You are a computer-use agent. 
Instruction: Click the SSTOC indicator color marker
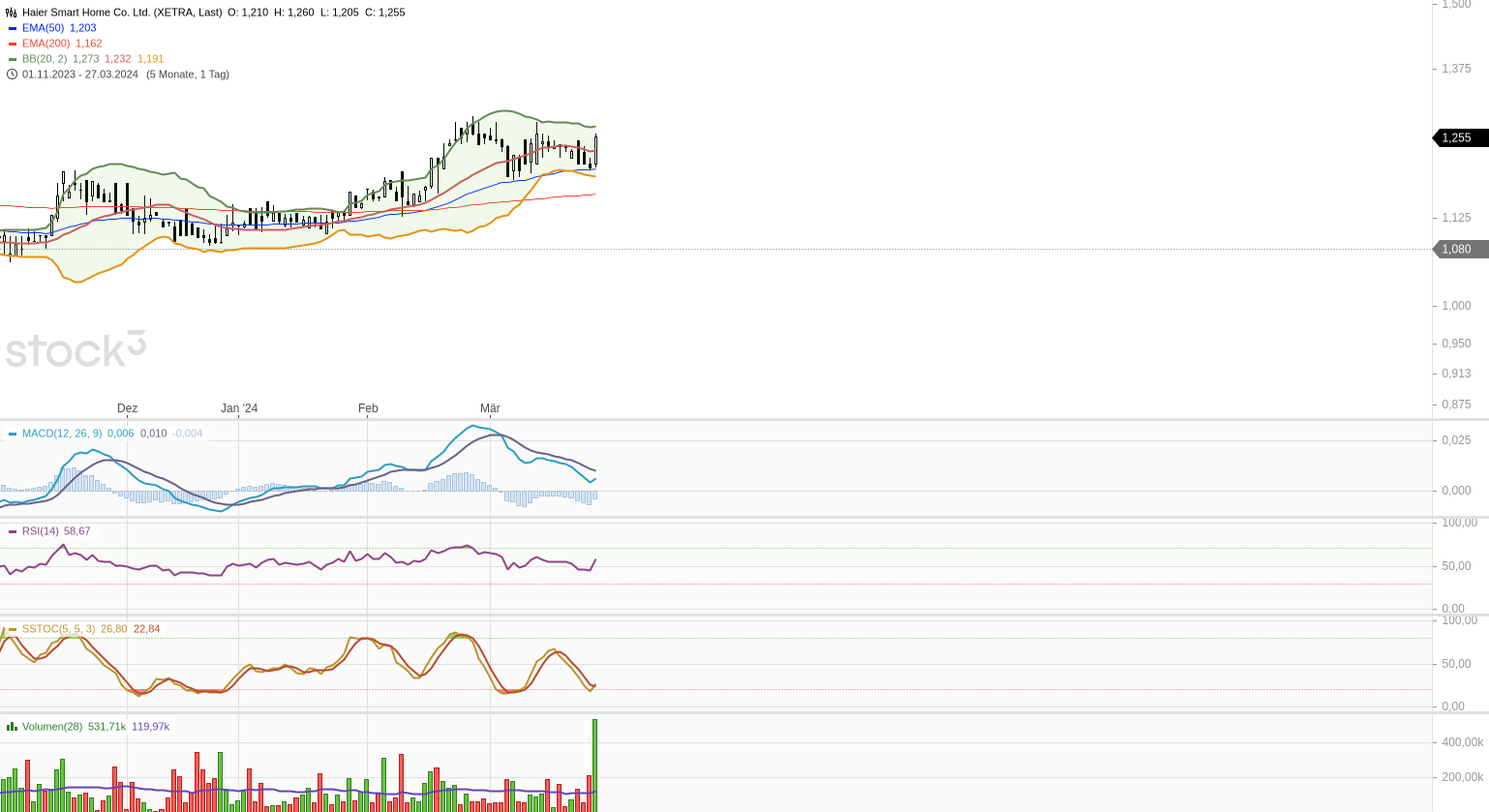pyautogui.click(x=13, y=629)
